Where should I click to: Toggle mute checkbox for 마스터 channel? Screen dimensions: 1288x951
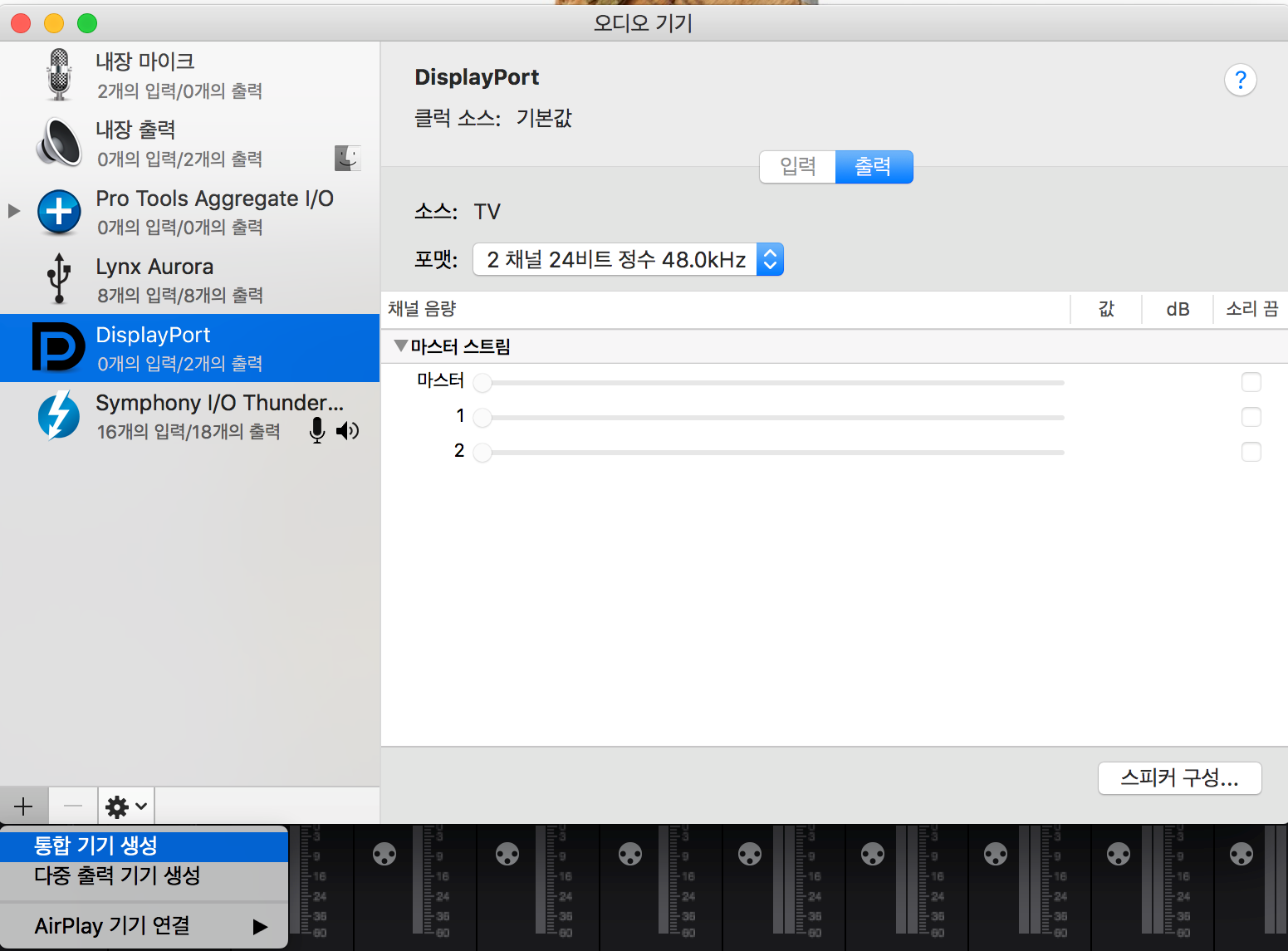1251,382
